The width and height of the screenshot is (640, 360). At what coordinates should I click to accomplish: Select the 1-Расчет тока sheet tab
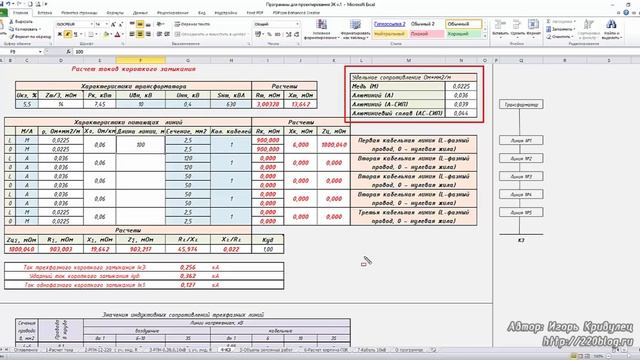click(60, 350)
